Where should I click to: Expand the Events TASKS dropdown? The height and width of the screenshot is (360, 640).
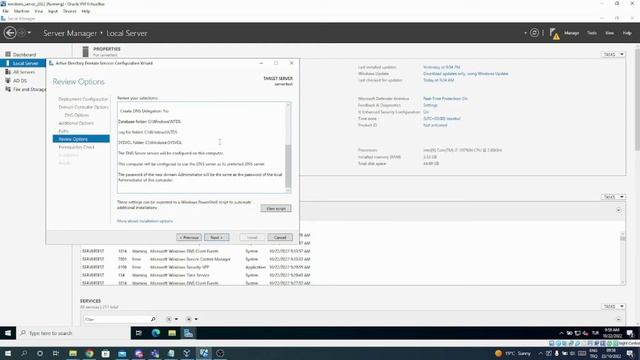[x=613, y=197]
